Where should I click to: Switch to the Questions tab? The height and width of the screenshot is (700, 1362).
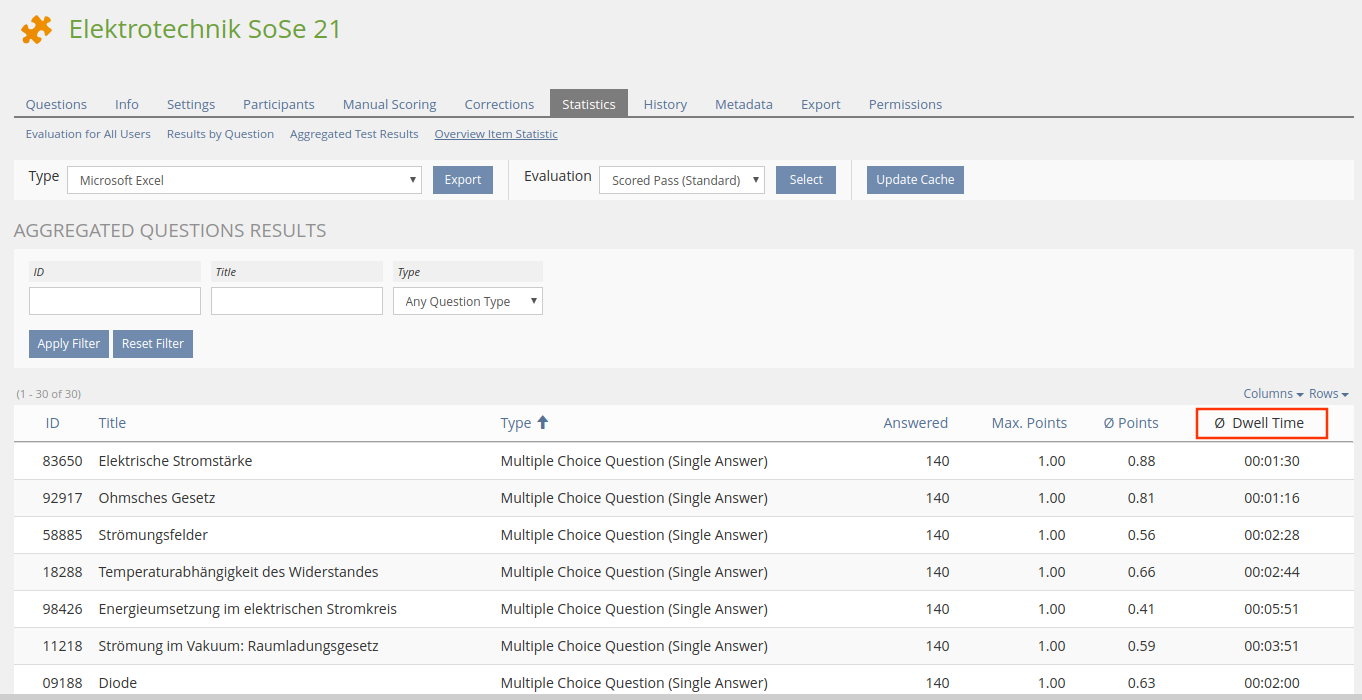(56, 104)
